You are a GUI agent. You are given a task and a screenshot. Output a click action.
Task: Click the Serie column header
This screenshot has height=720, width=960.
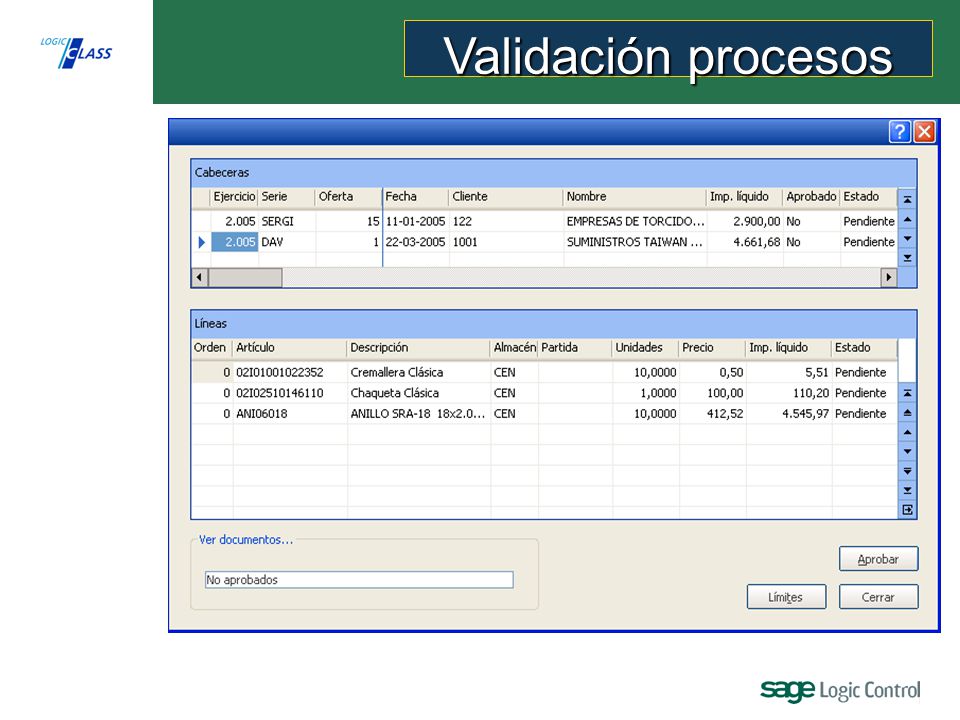(287, 197)
